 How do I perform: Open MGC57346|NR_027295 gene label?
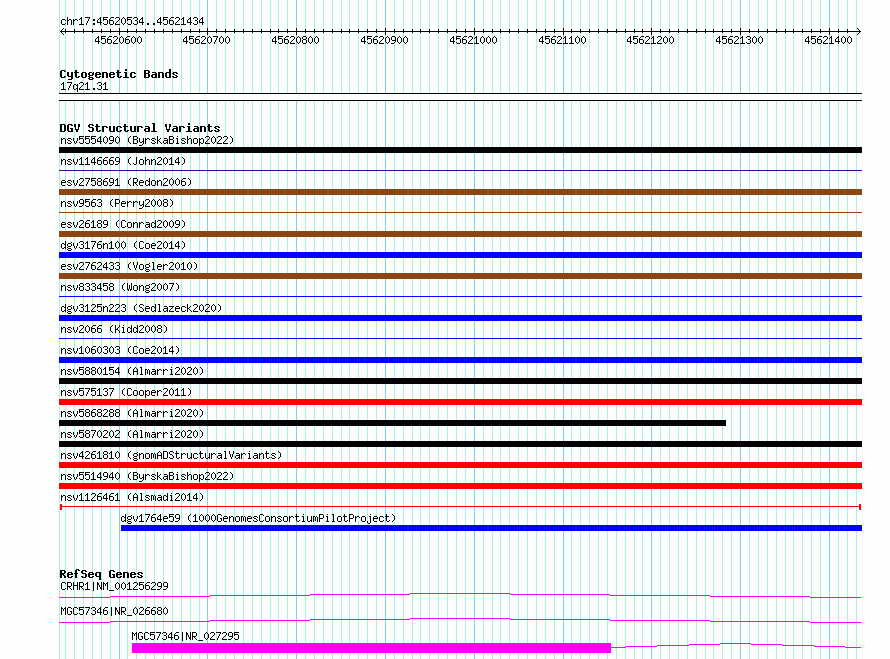pyautogui.click(x=185, y=636)
